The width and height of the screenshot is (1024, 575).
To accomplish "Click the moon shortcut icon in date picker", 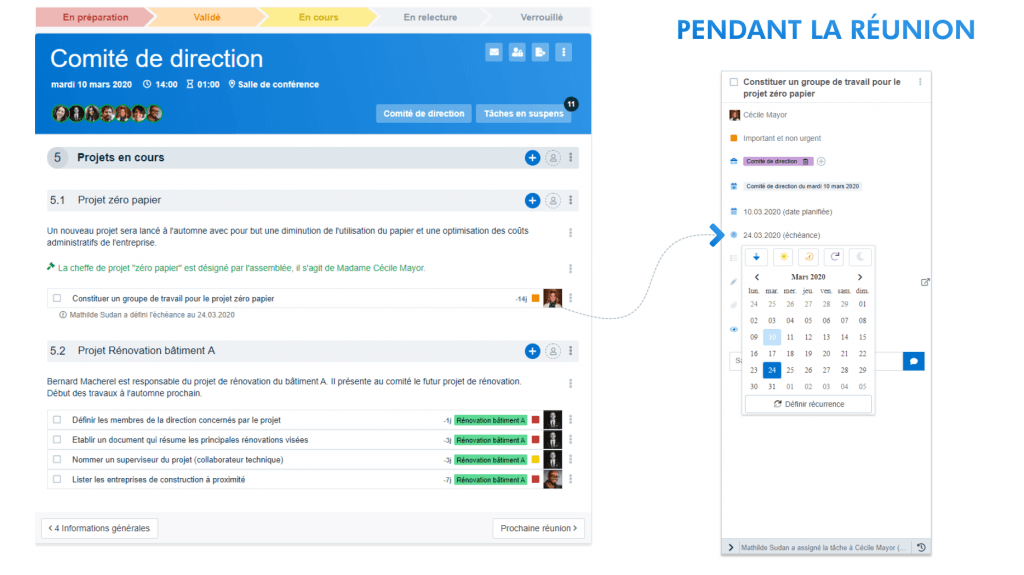I will tap(860, 257).
